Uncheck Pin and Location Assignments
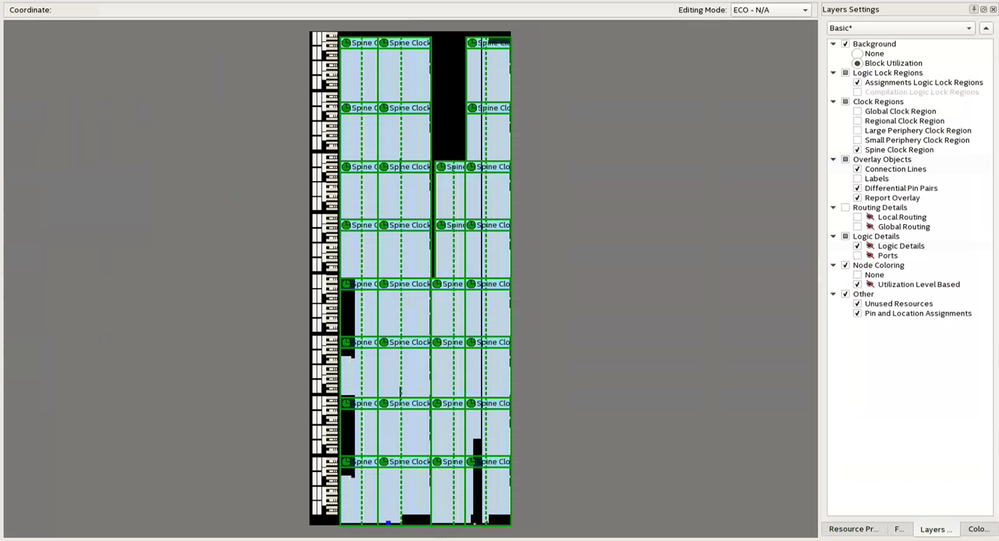Screen dimensions: 999x541 pos(858,314)
